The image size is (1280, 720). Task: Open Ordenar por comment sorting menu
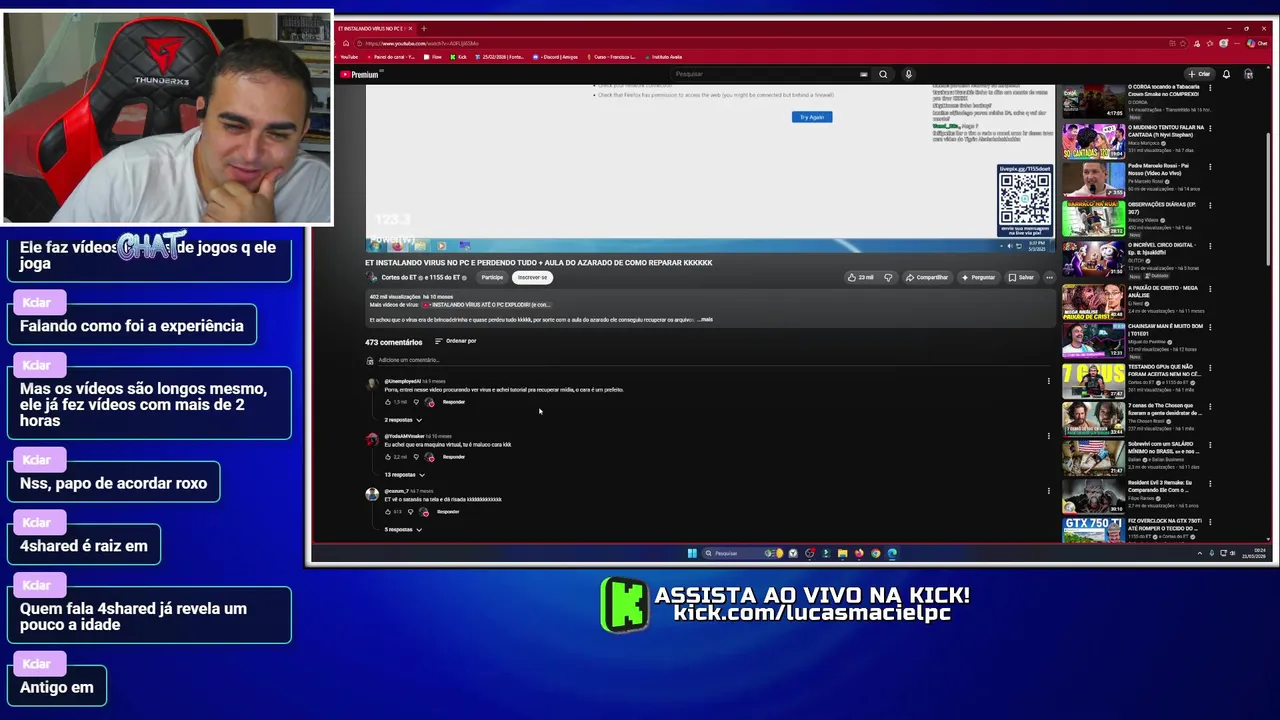click(455, 341)
